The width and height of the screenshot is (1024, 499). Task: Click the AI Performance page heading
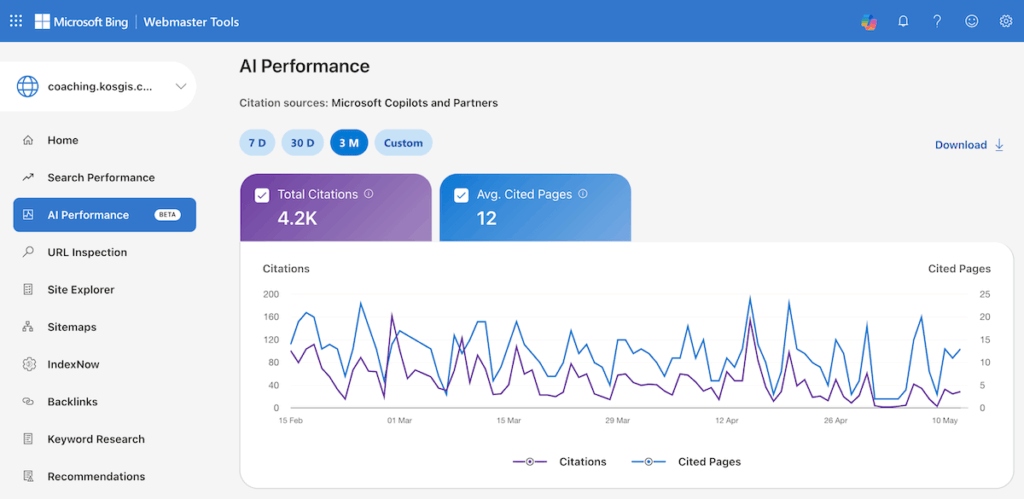[304, 66]
